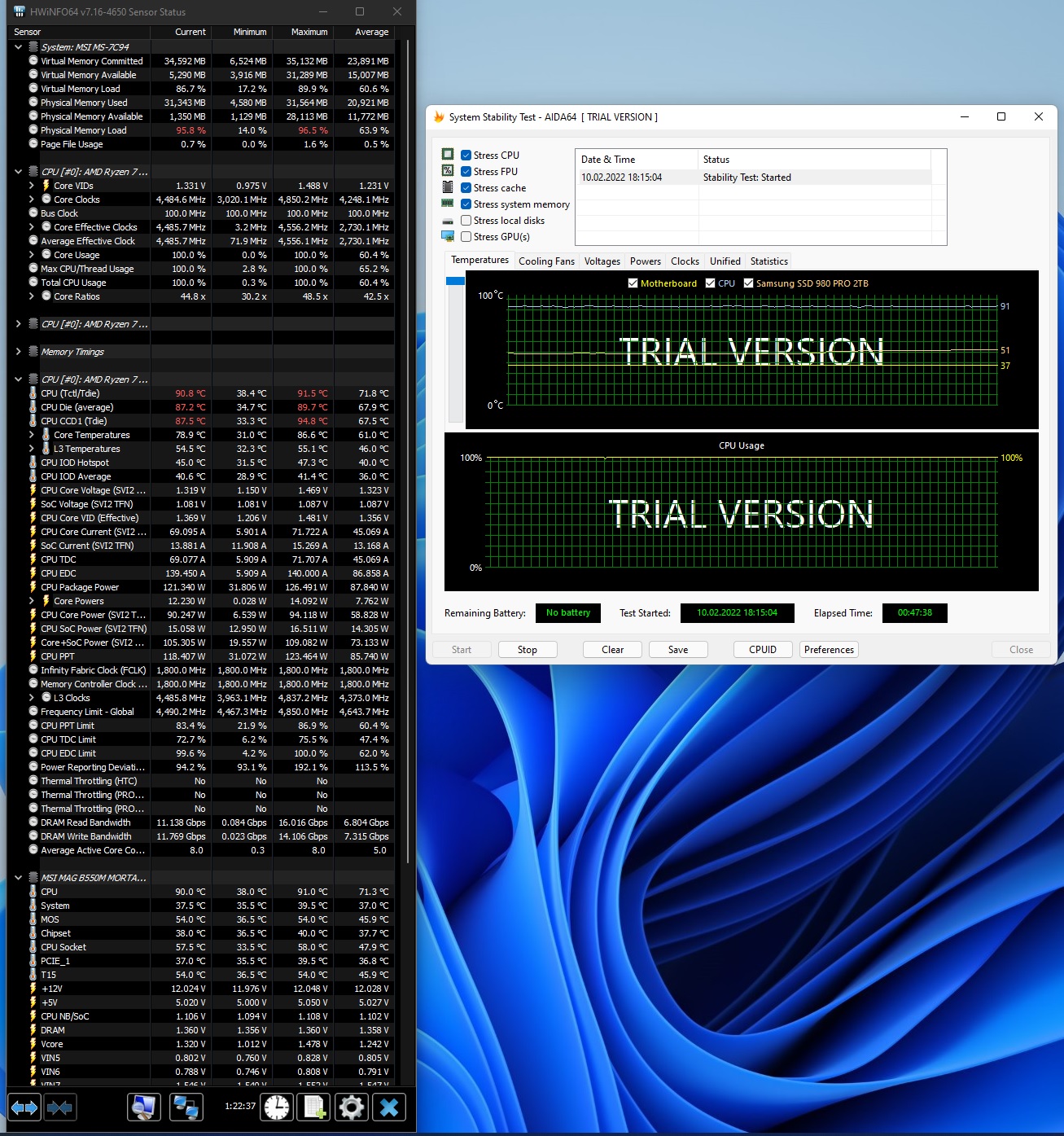The height and width of the screenshot is (1136, 1064).
Task: Switch to the Unified tab
Action: (x=725, y=261)
